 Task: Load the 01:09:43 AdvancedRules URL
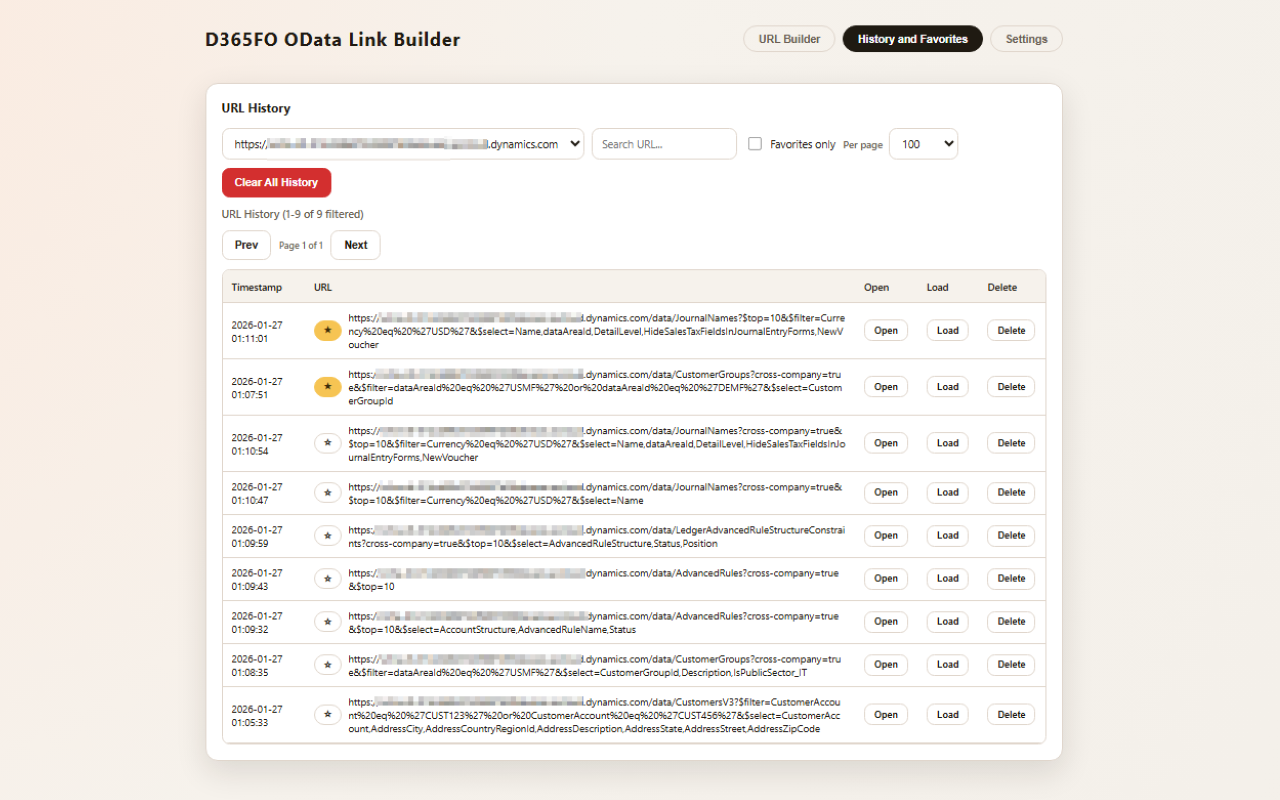click(x=947, y=578)
